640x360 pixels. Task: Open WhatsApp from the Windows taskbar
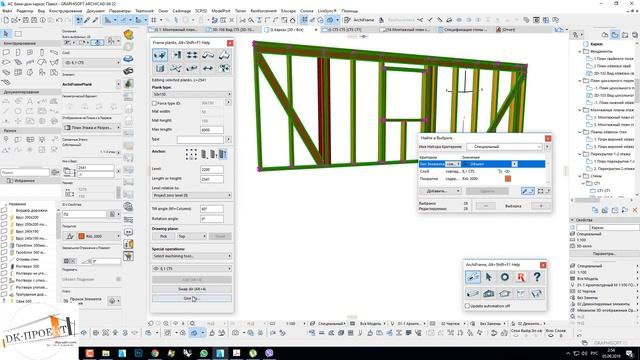pos(204,353)
